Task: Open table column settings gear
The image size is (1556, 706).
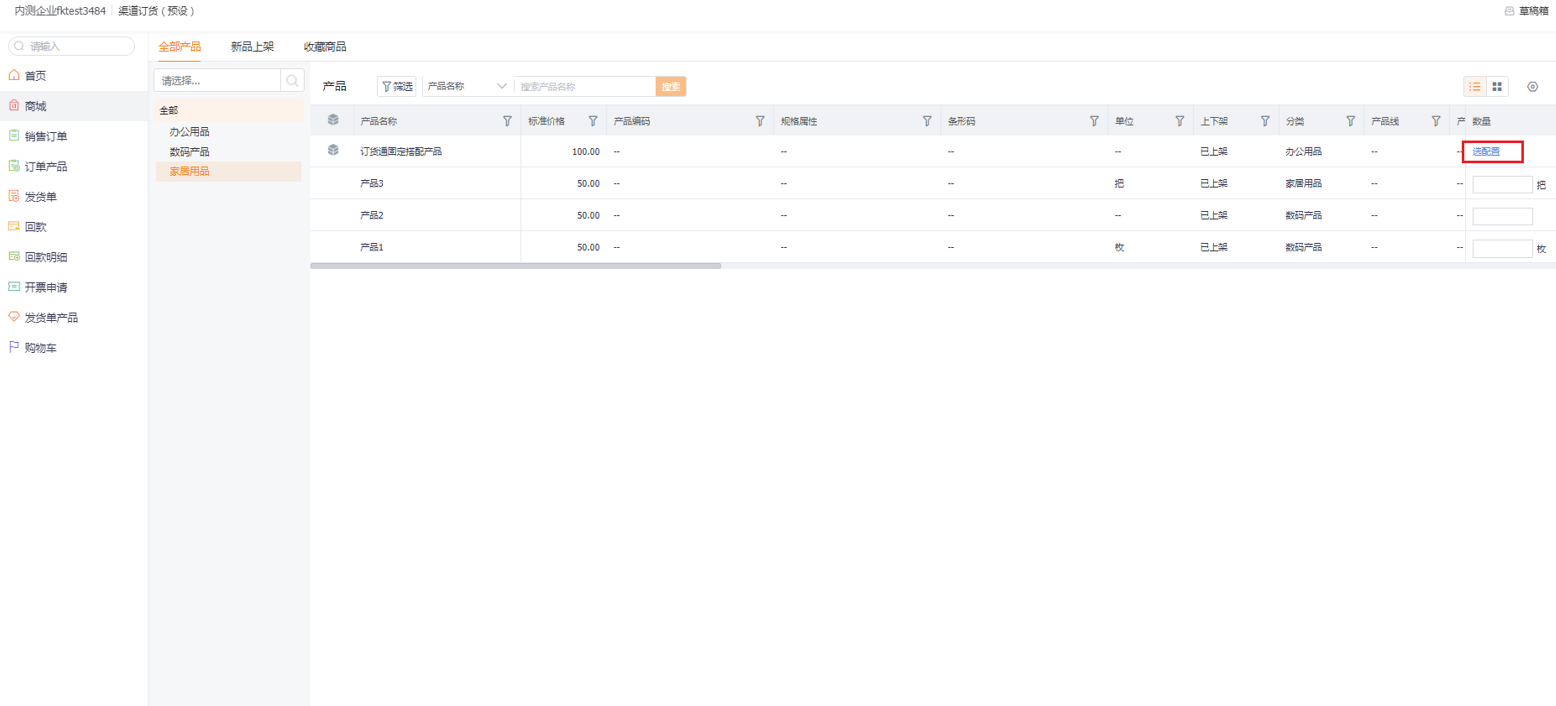Action: 1532,86
